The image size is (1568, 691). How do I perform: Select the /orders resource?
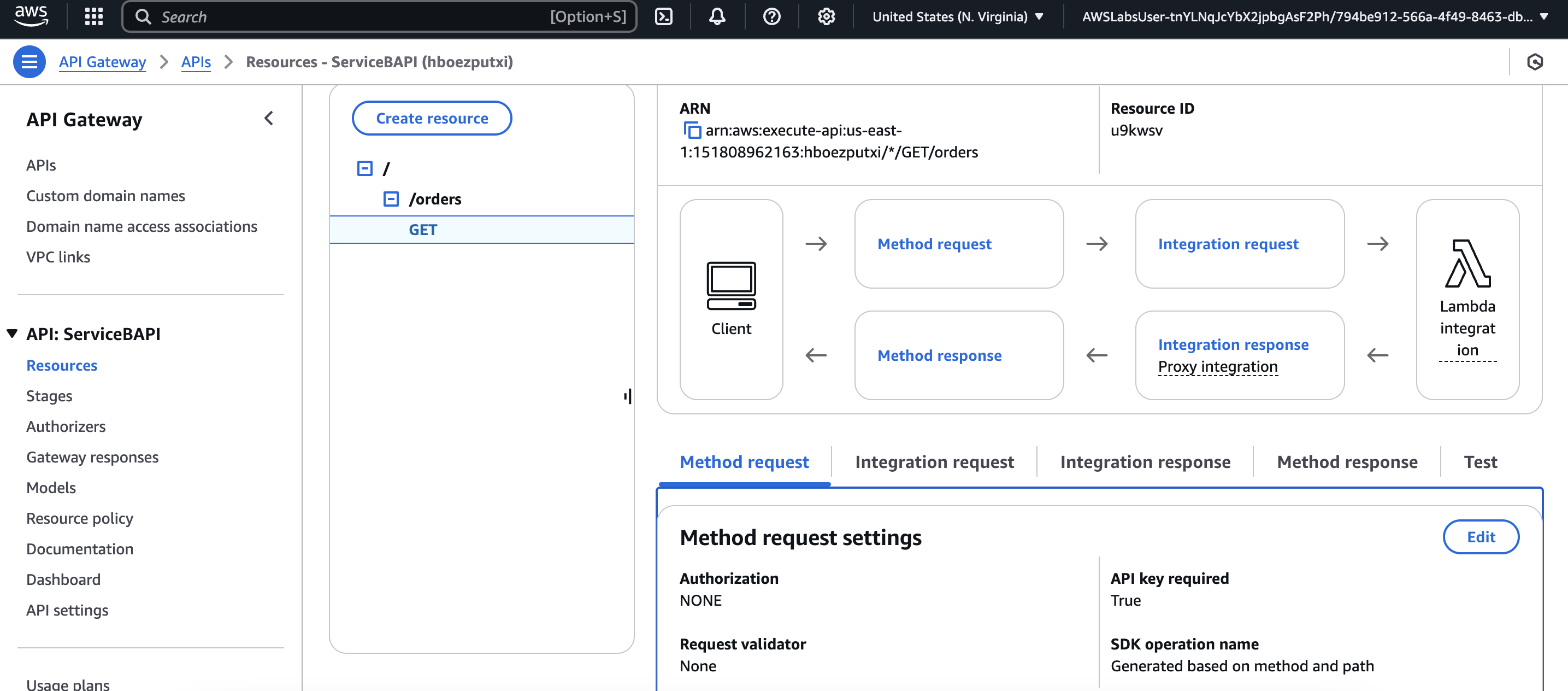point(434,199)
